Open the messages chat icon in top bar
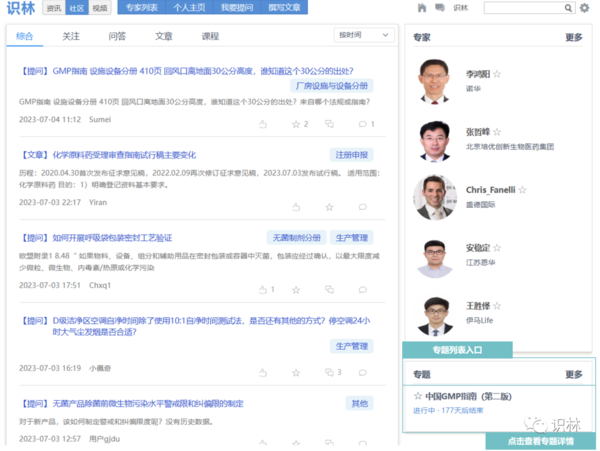600x451 pixels. pos(440,8)
